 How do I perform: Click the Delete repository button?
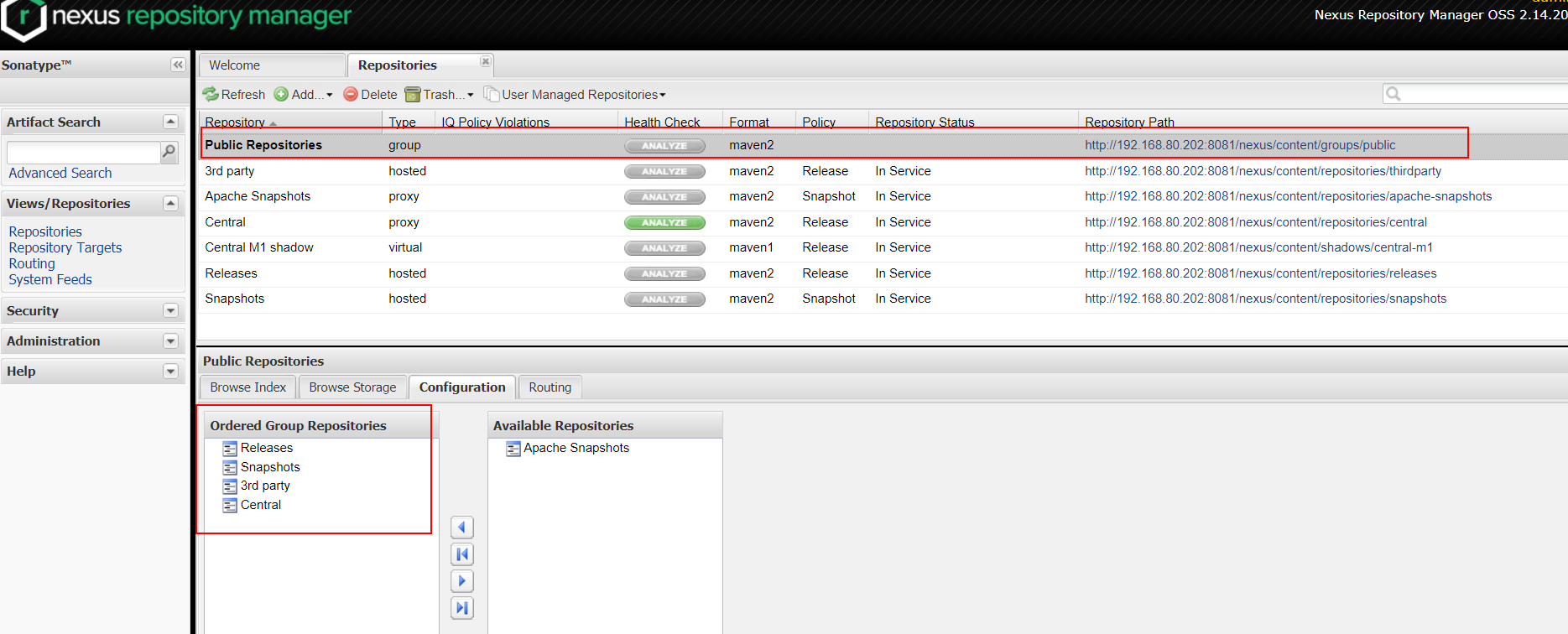pos(370,95)
